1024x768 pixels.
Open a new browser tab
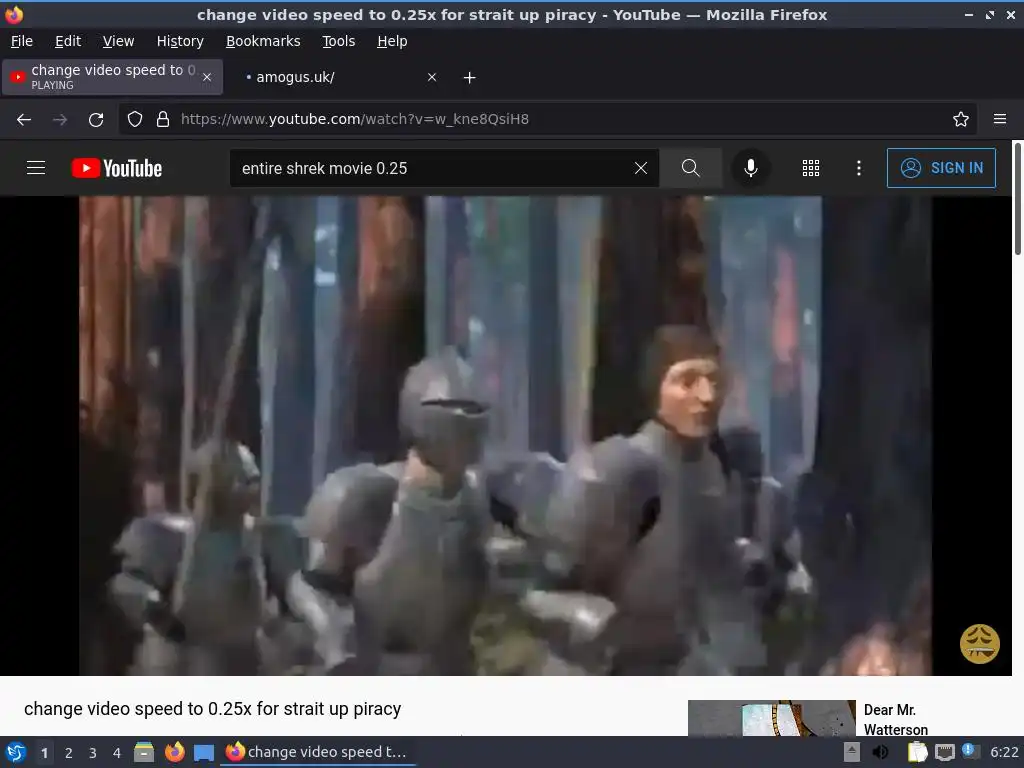pos(469,78)
